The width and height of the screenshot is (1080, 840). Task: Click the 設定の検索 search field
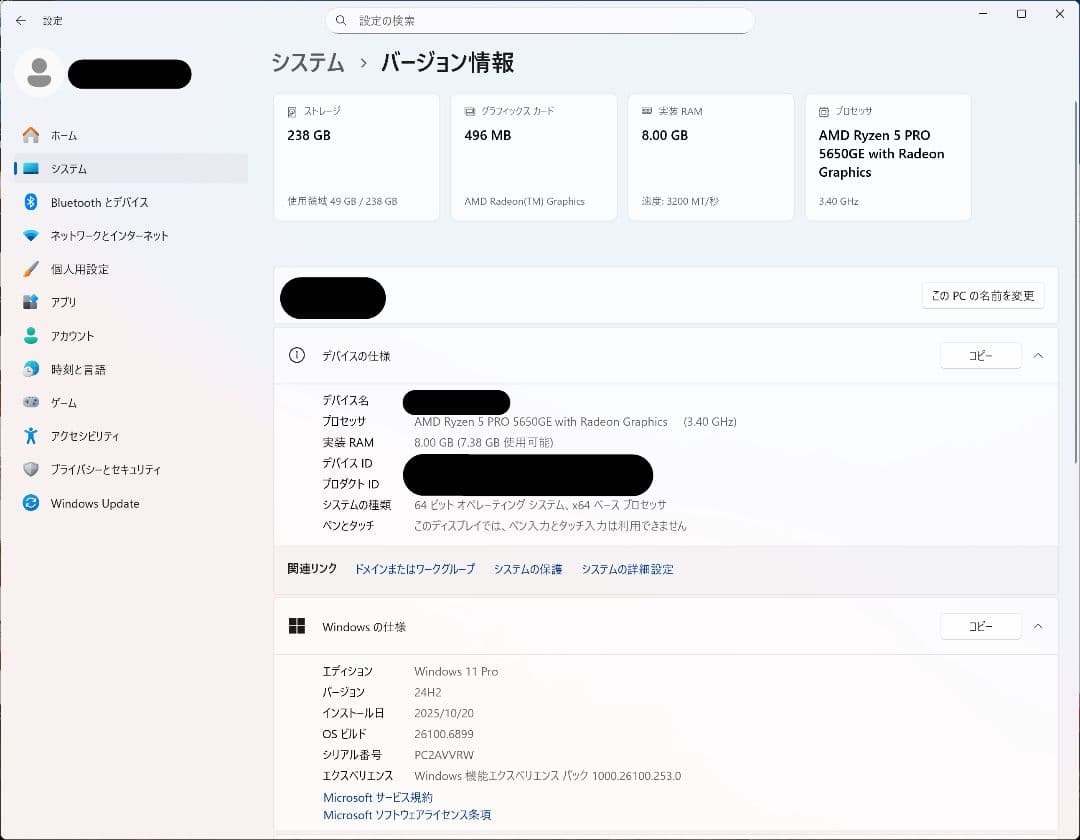[x=540, y=20]
